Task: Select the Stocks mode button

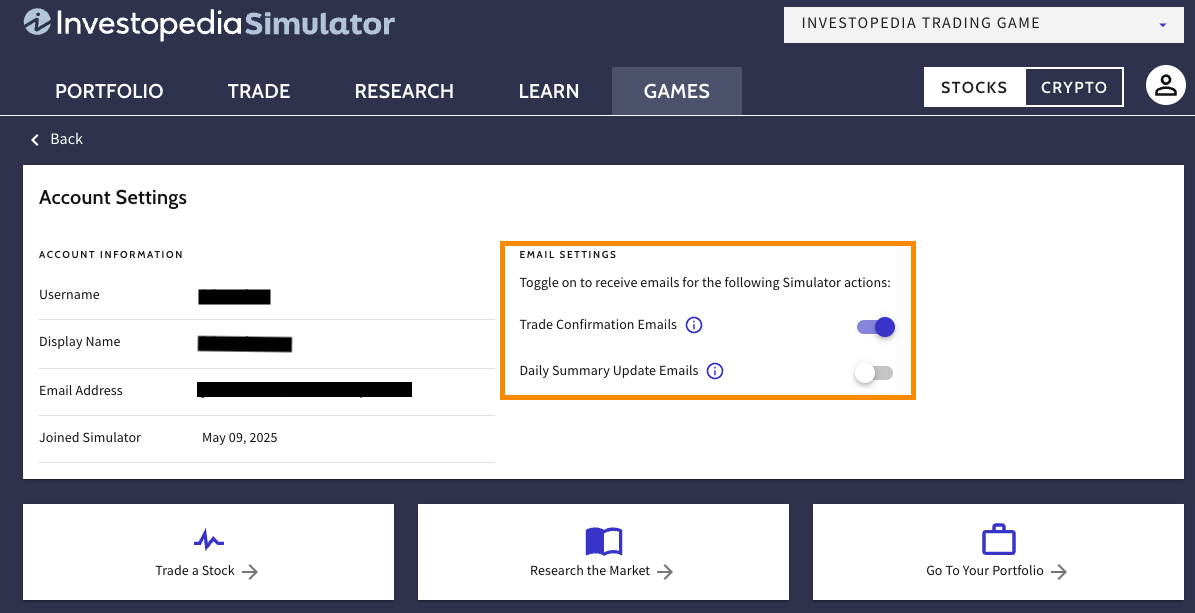Action: tap(973, 87)
